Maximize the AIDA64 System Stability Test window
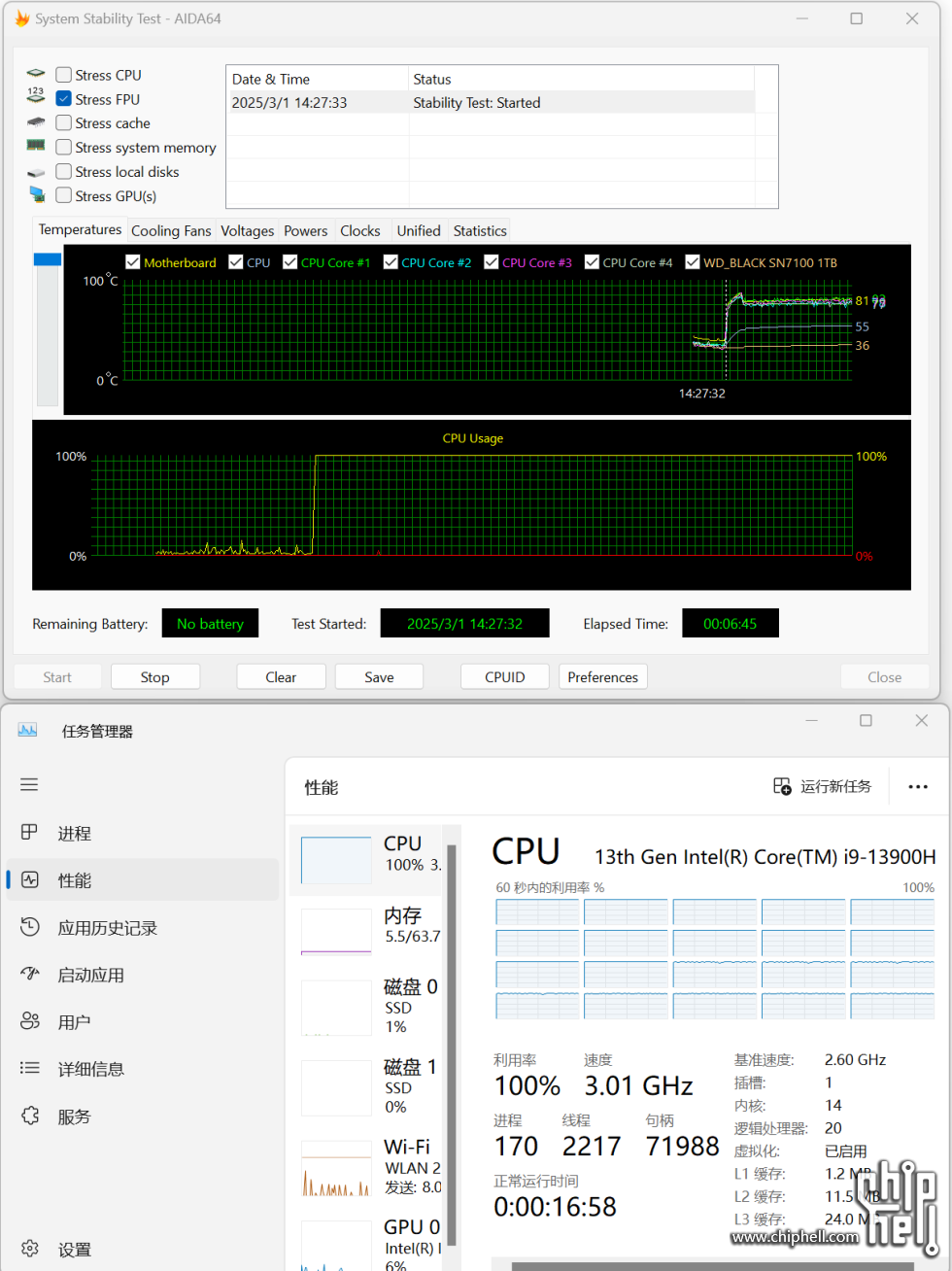 (856, 18)
